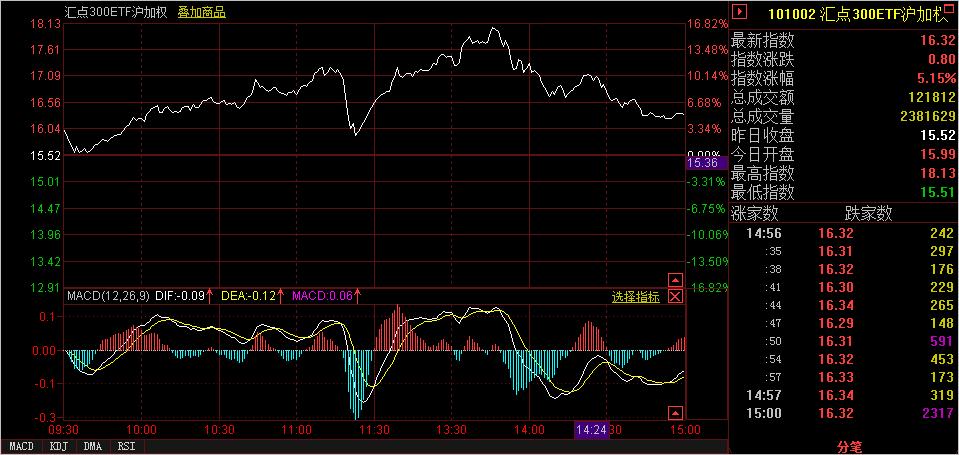The width and height of the screenshot is (959, 455).
Task: Click the DIF:-0.09 readout
Action: pyautogui.click(x=179, y=297)
